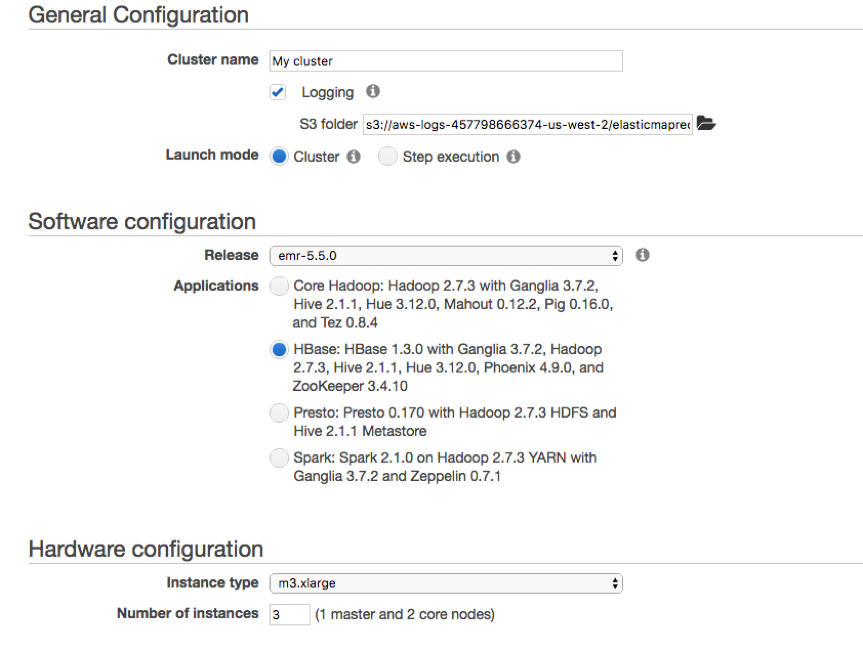Image resolution: width=863 pixels, height=654 pixels.
Task: Click the info icon next to Release dropdown
Action: pyautogui.click(x=643, y=255)
